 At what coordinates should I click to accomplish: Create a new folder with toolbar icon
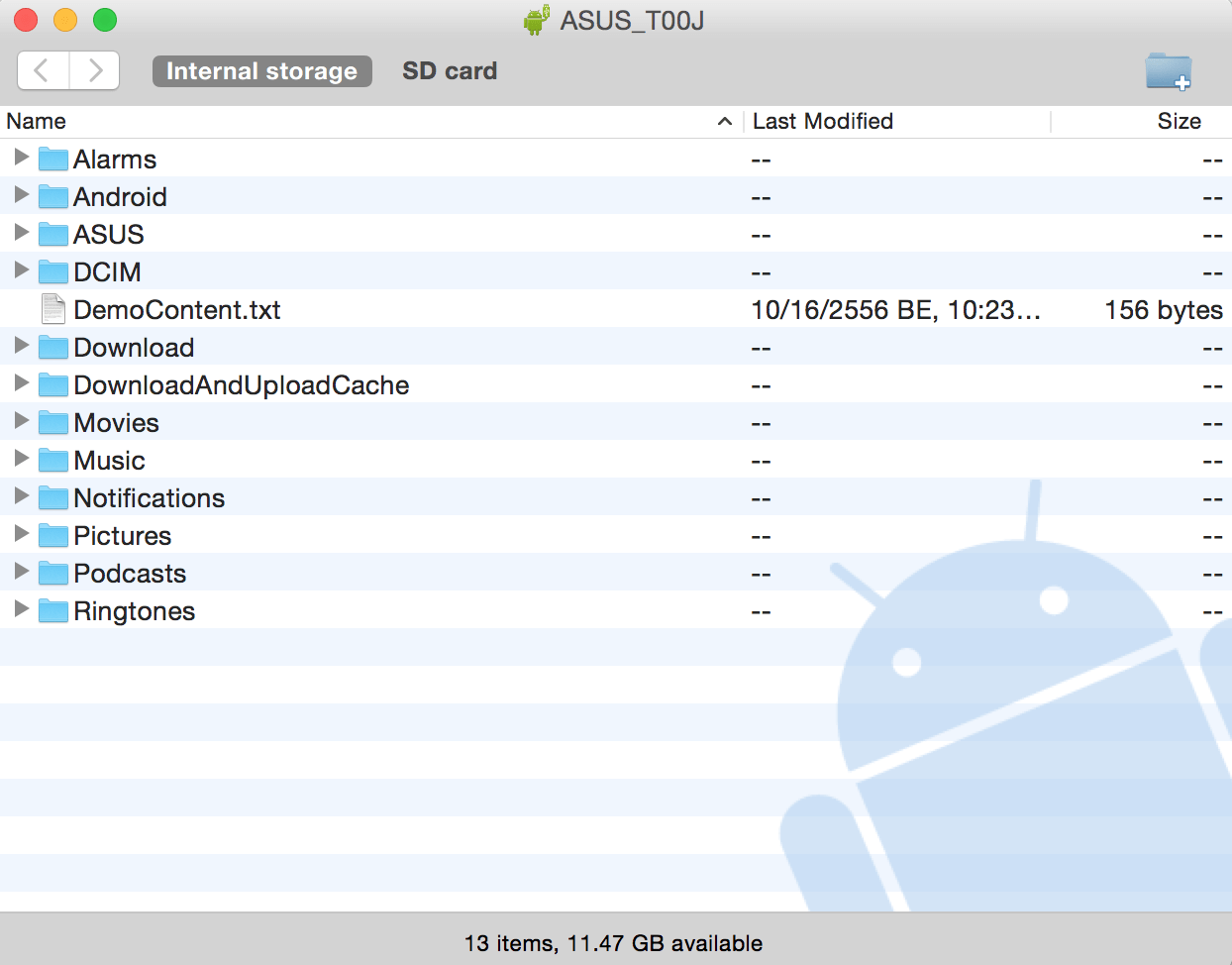(x=1169, y=71)
